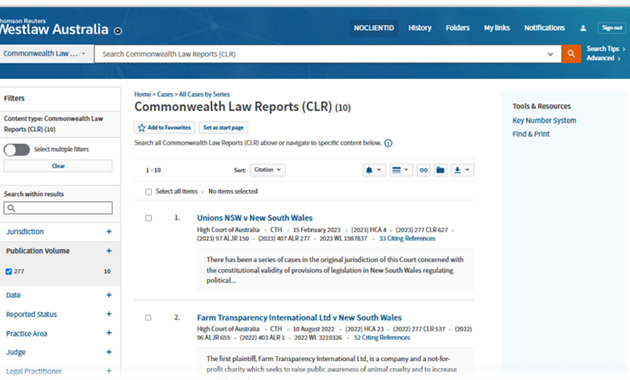Screen dimensions: 630x380
Task: Select checkbox for Farm Transparency International case
Action: (x=148, y=318)
